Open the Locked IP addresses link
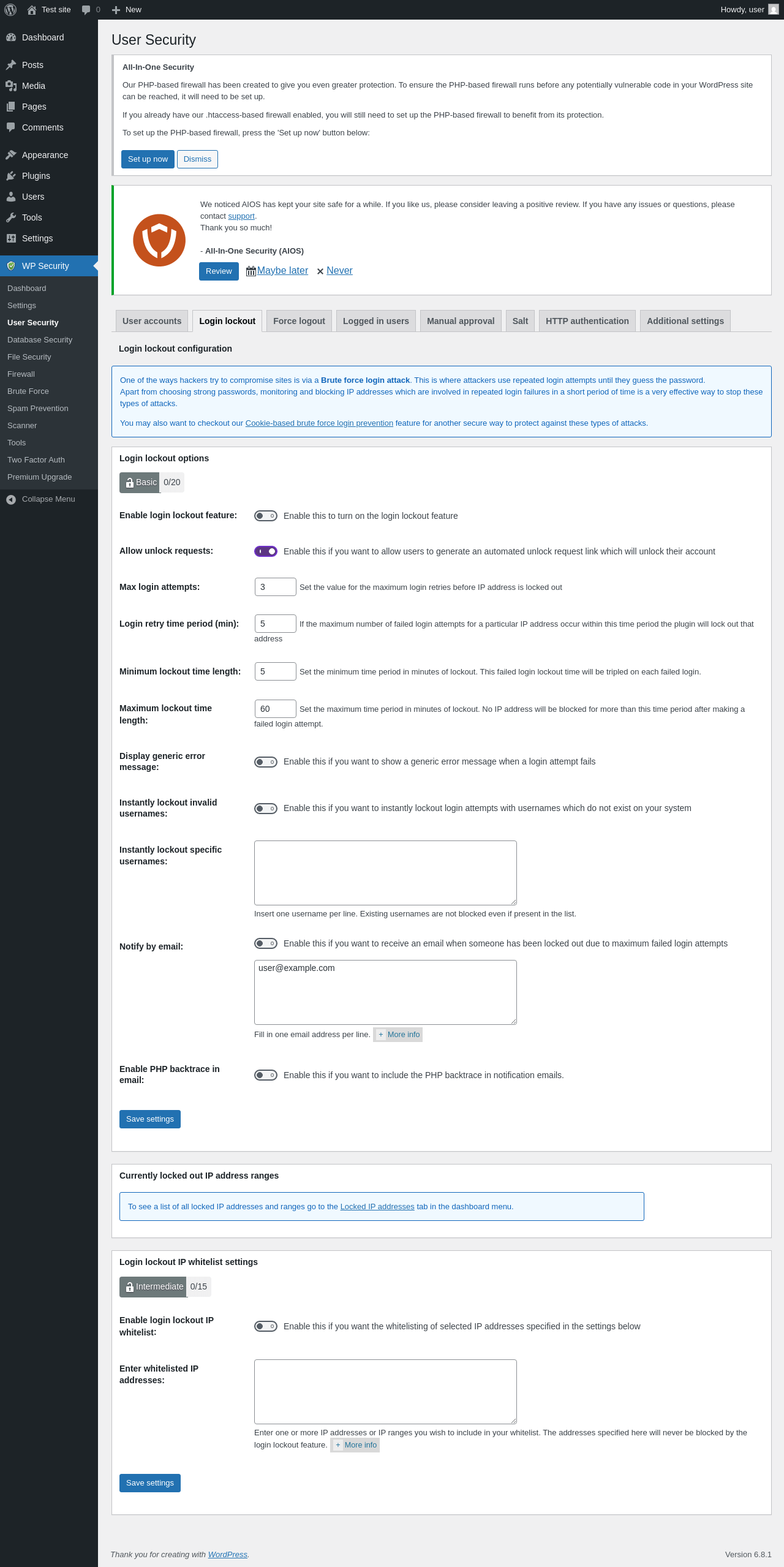784x1567 pixels. [x=377, y=1207]
